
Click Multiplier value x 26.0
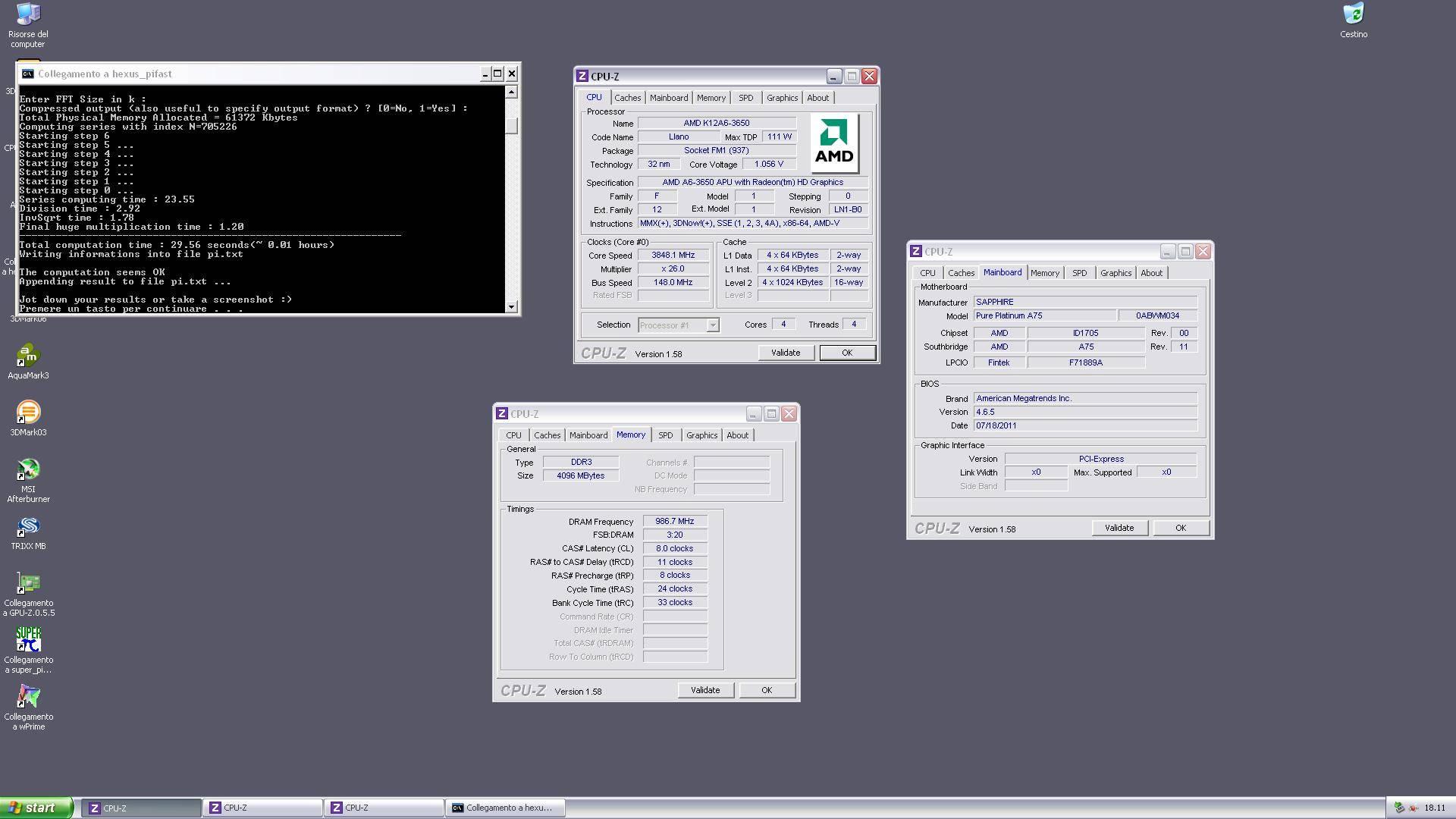[673, 269]
